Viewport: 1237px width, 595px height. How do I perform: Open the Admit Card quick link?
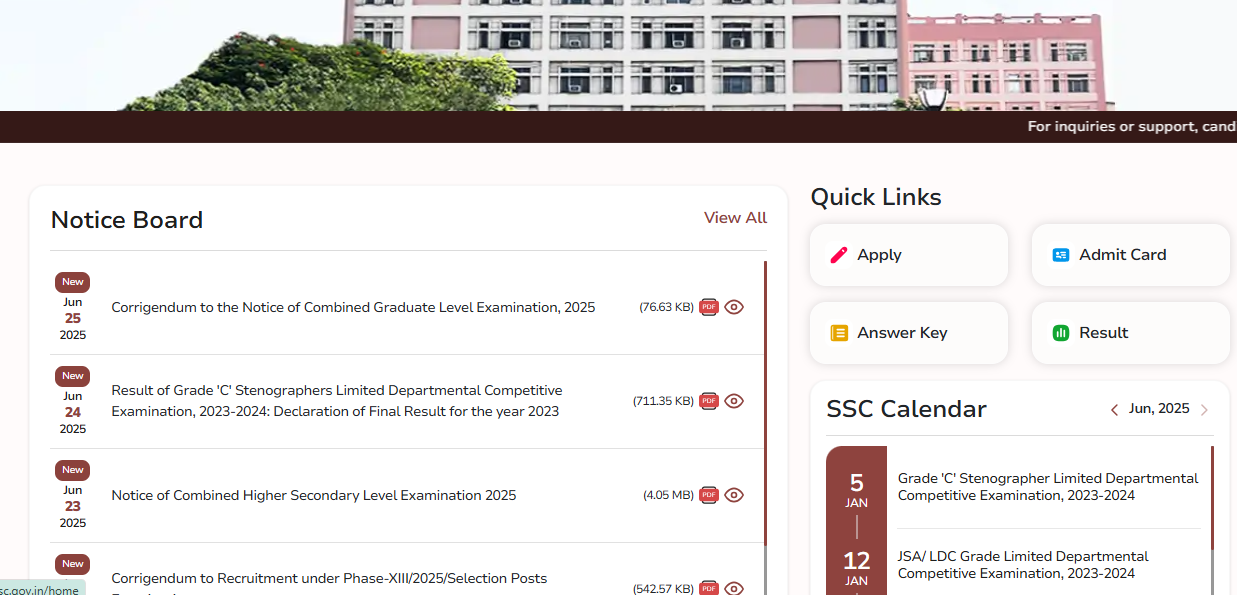[x=1131, y=255]
